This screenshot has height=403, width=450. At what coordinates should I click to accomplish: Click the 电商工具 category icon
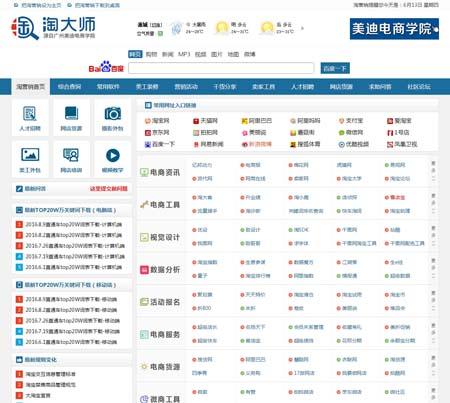click(x=144, y=204)
